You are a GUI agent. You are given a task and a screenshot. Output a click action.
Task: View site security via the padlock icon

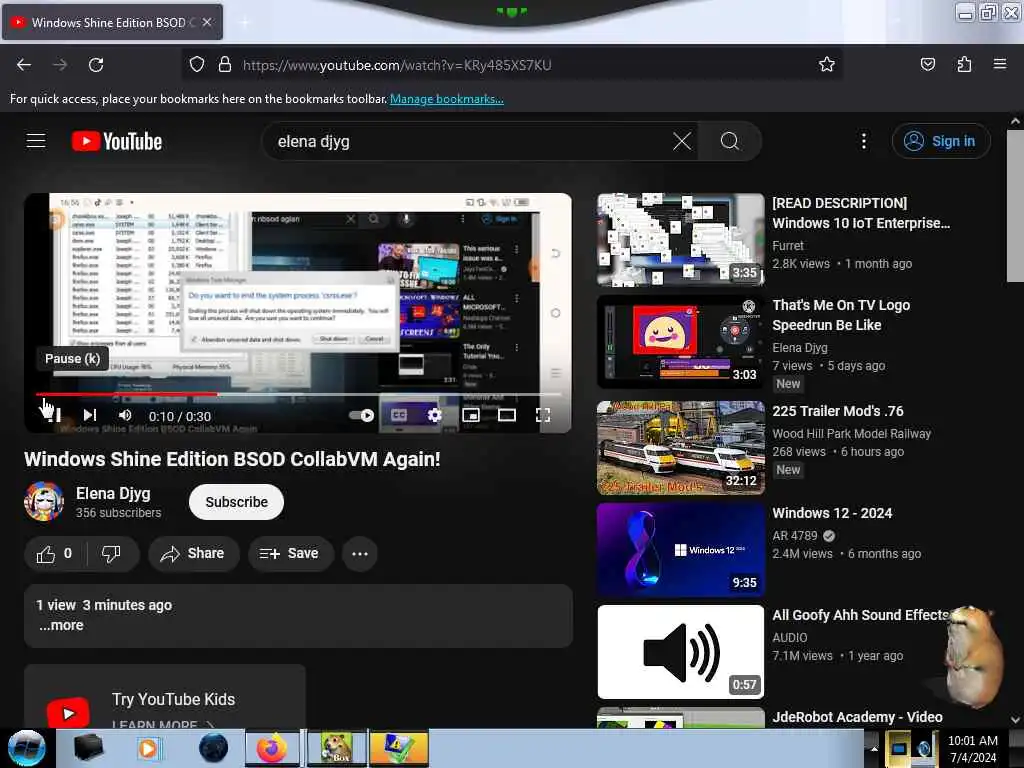click(x=225, y=65)
